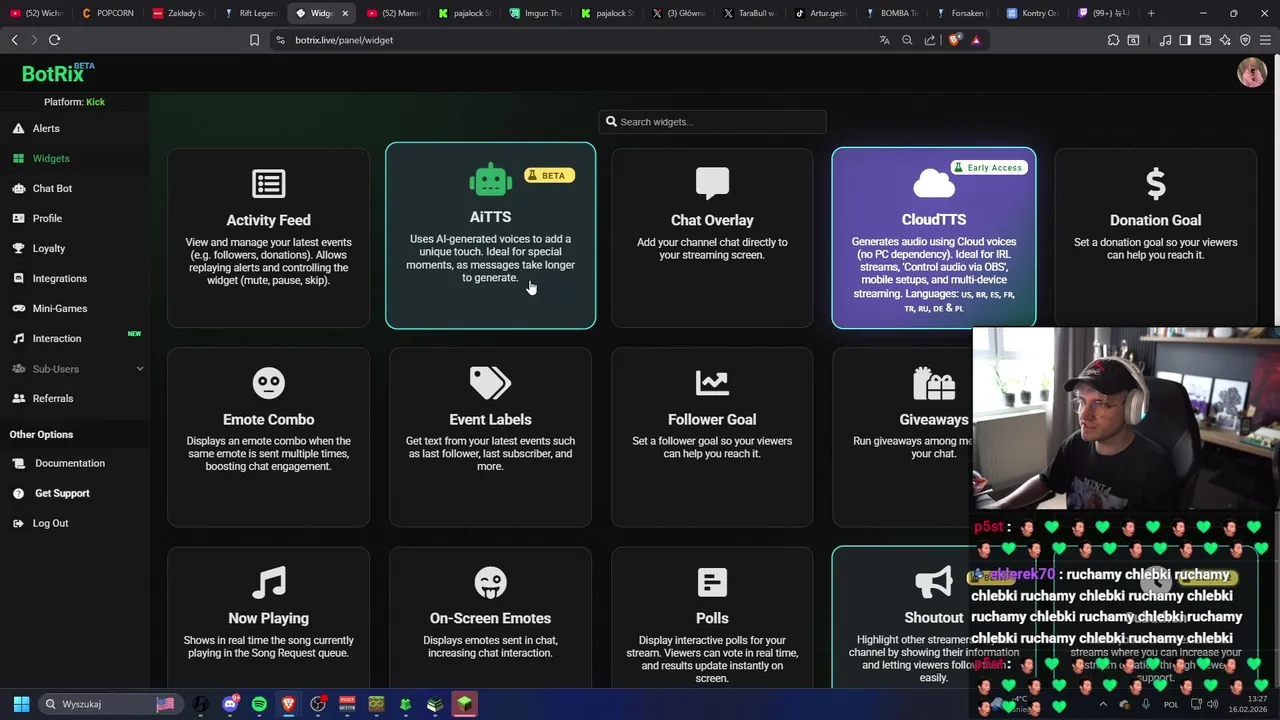
Task: Click the Event Labels tags icon
Action: click(490, 383)
